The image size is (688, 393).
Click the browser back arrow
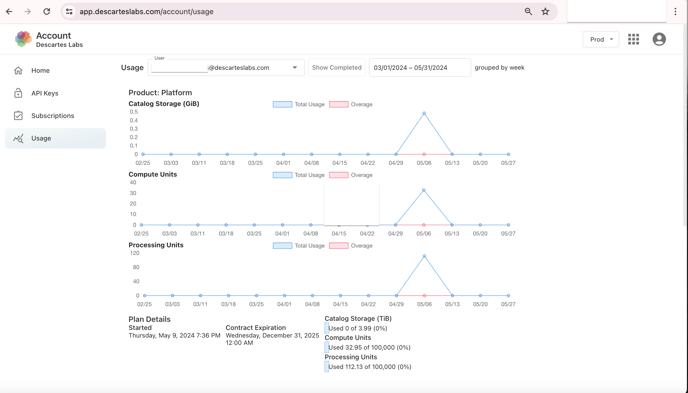(x=9, y=11)
